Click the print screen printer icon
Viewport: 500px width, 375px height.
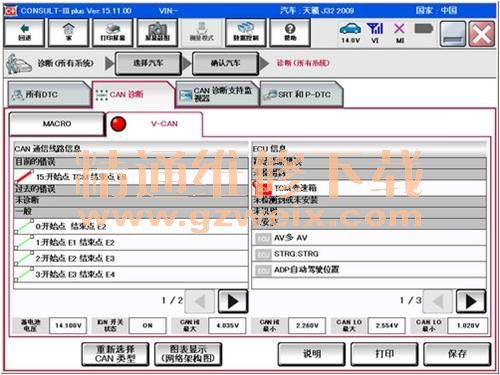tap(113, 32)
